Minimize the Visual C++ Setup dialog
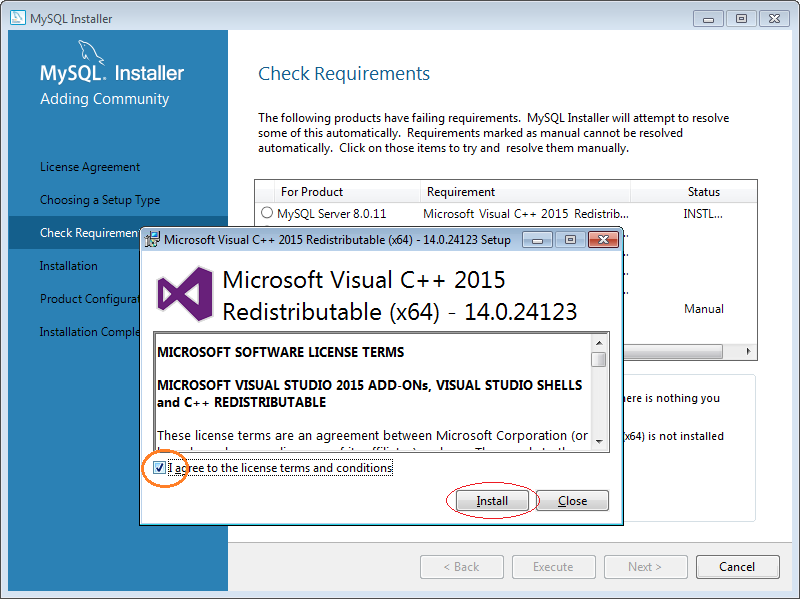The height and width of the screenshot is (599, 800). tap(537, 240)
